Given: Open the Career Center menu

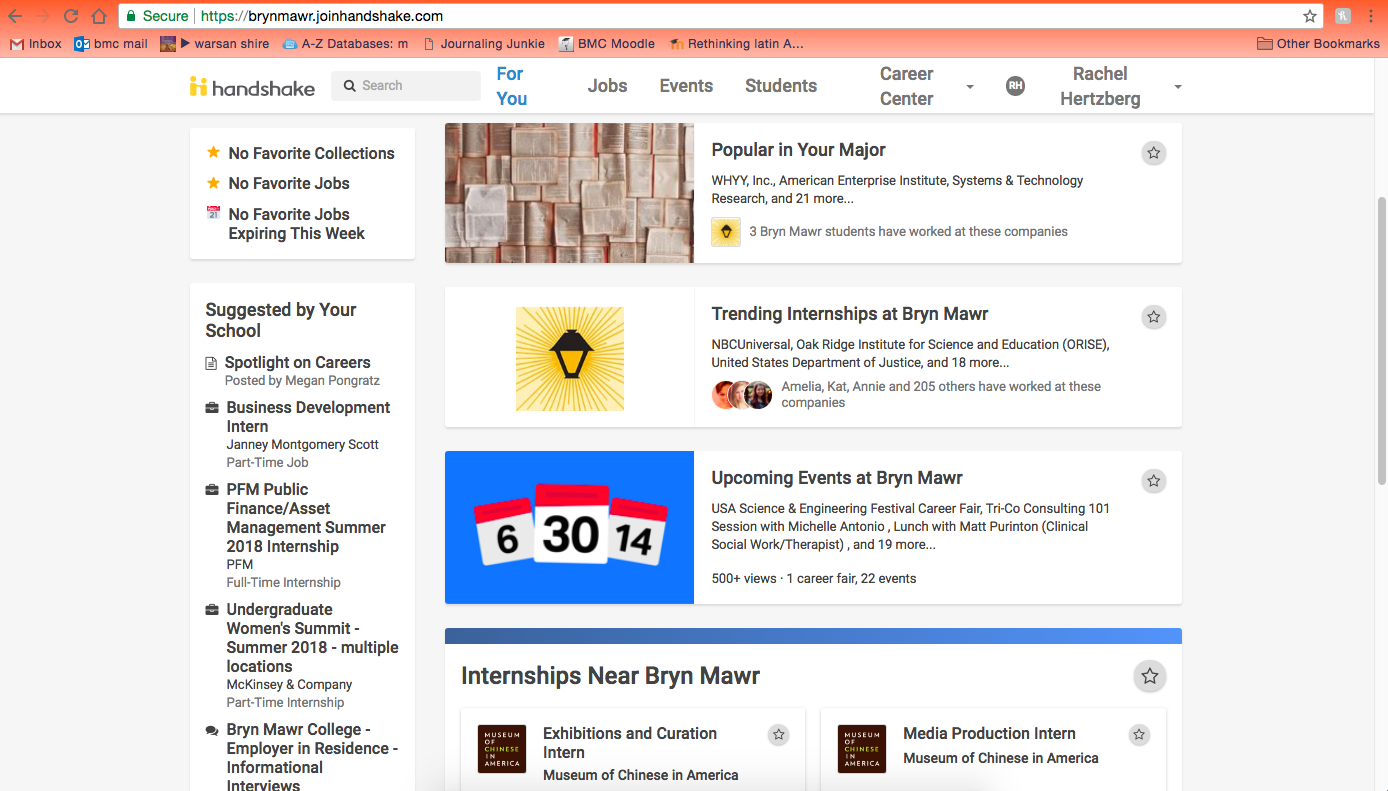Looking at the screenshot, I should [907, 86].
